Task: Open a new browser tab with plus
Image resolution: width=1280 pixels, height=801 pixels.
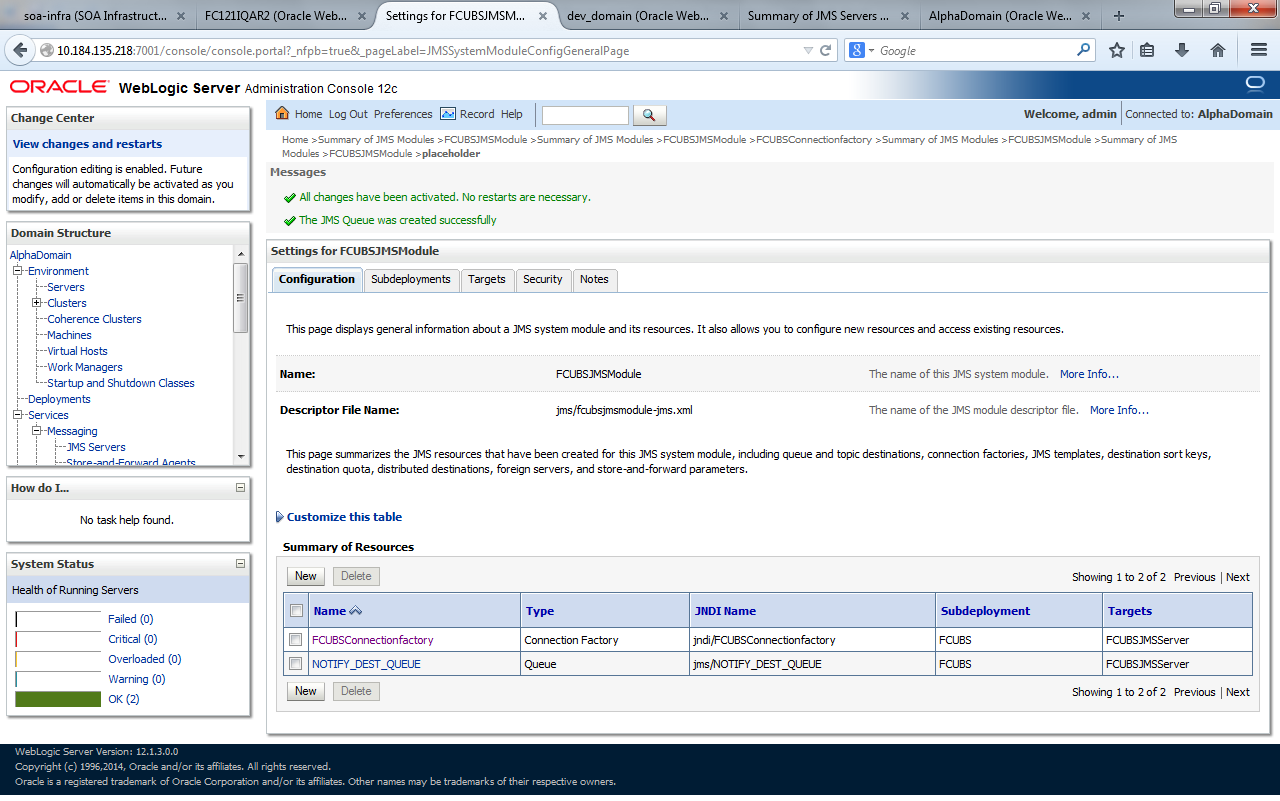Action: tap(1118, 16)
